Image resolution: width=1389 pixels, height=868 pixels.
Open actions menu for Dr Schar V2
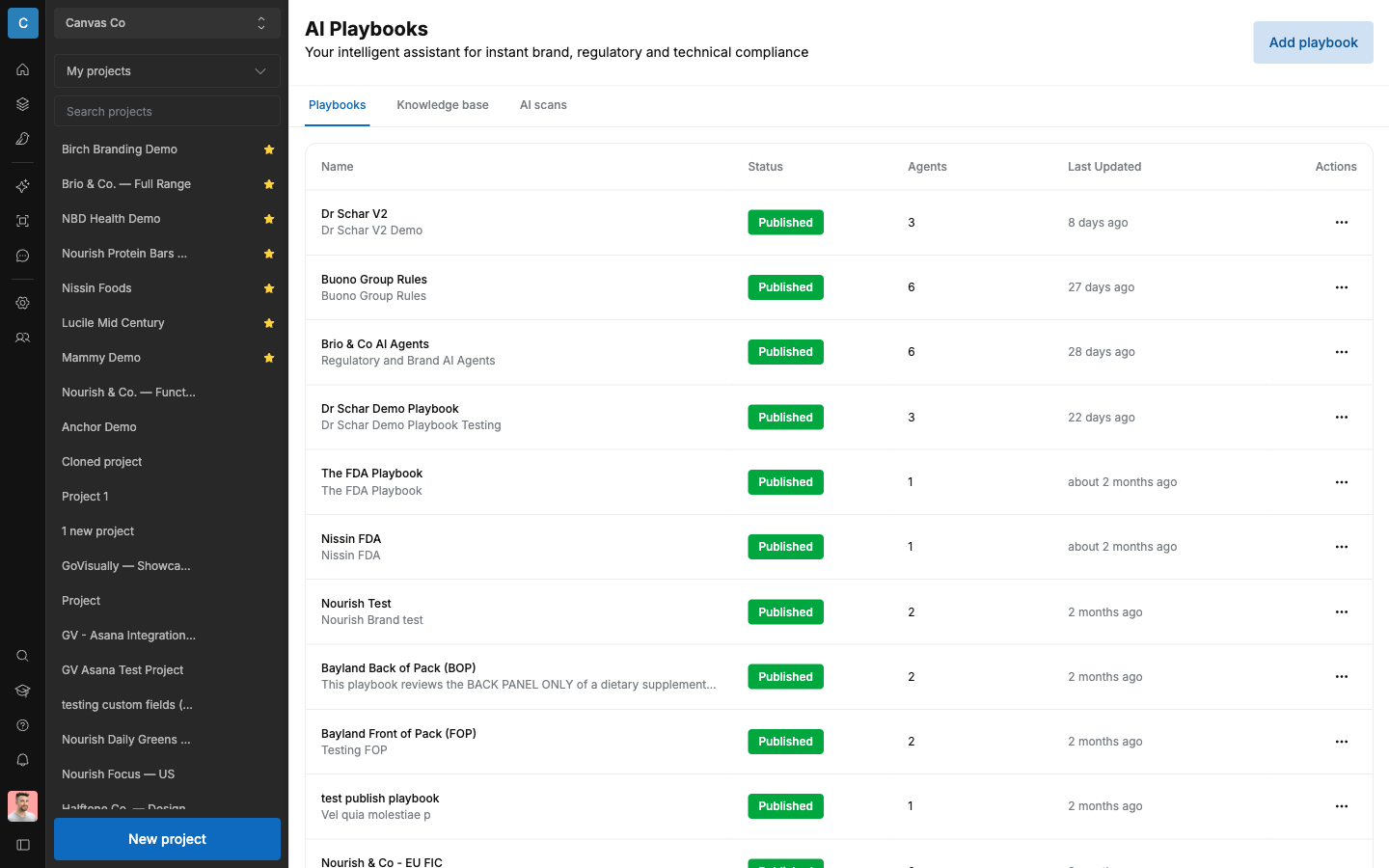click(1341, 223)
